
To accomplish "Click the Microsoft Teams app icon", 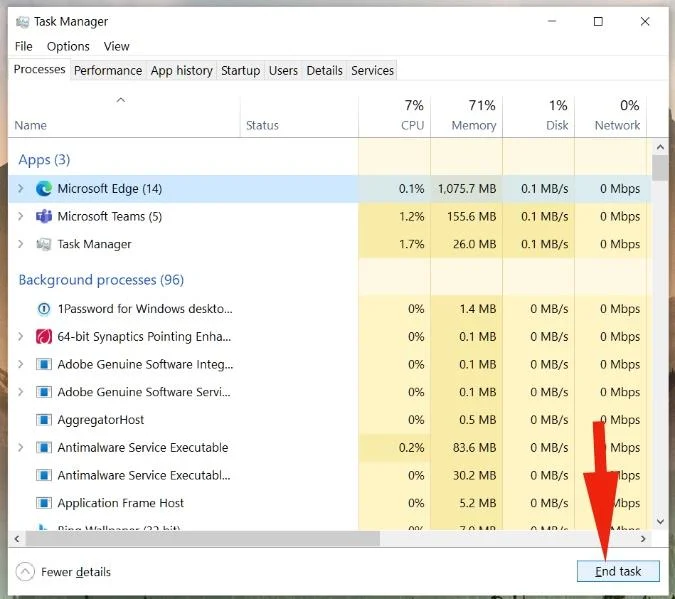I will pos(44,216).
